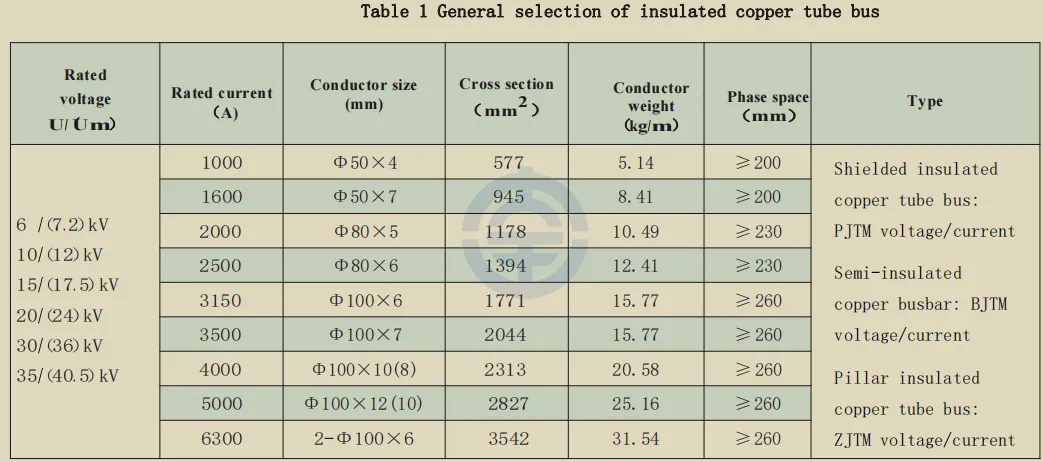Click the 'Cross section' header cell
1043x462 pixels.
[x=506, y=96]
